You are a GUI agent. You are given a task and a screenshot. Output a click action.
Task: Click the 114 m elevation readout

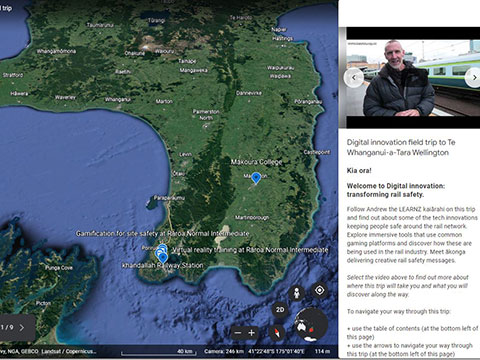[x=322, y=351]
